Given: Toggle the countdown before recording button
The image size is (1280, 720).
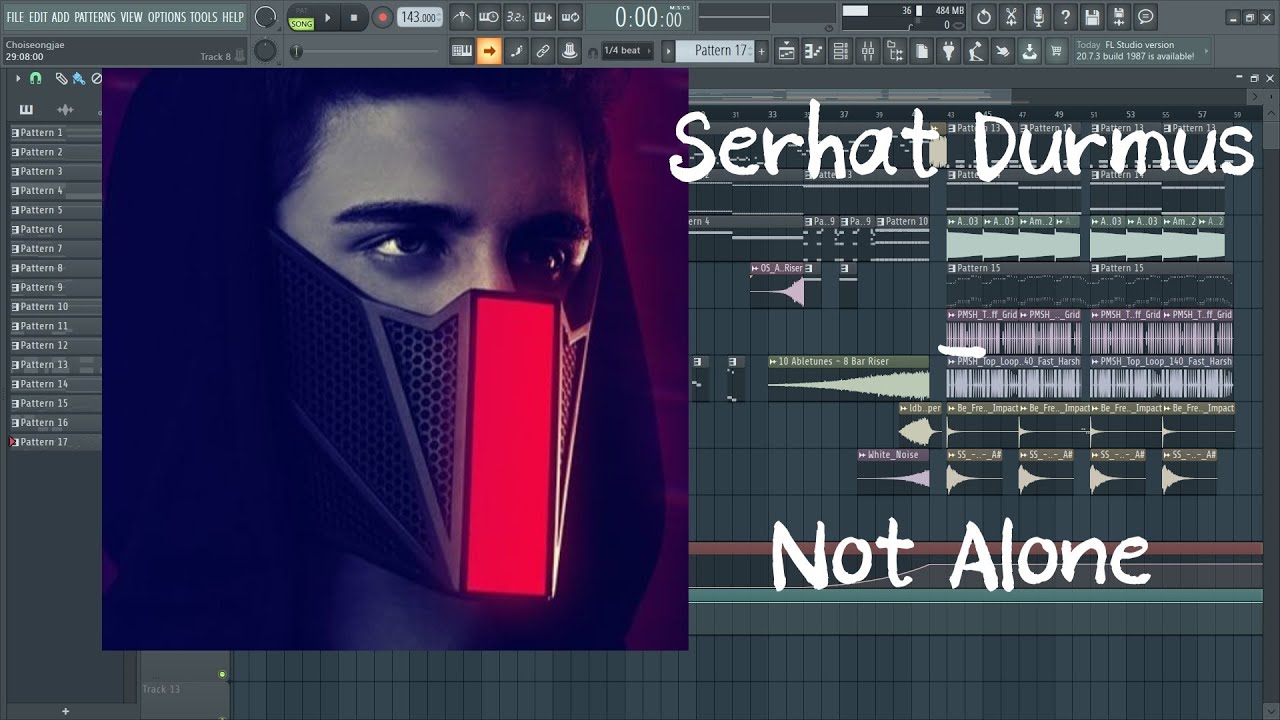Looking at the screenshot, I should (x=515, y=17).
